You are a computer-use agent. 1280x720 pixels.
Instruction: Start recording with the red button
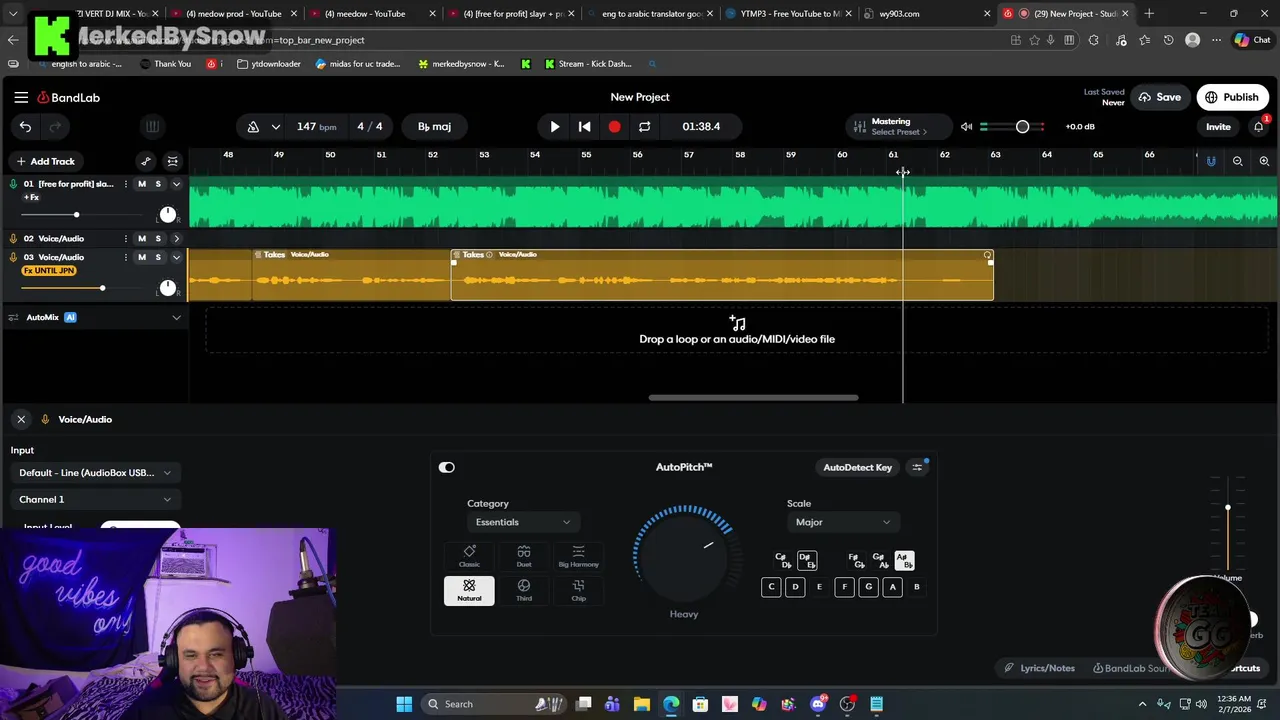tap(614, 127)
